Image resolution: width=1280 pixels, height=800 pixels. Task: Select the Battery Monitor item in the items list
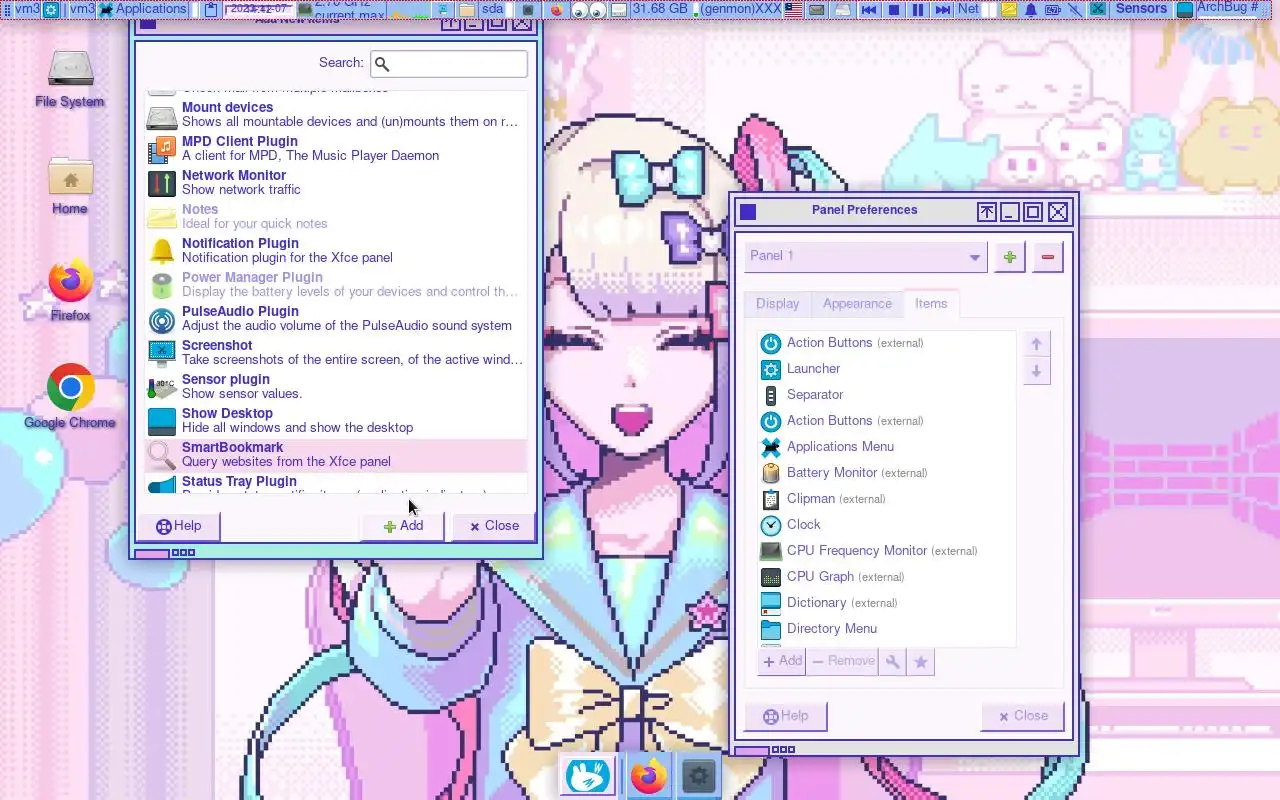coord(887,473)
